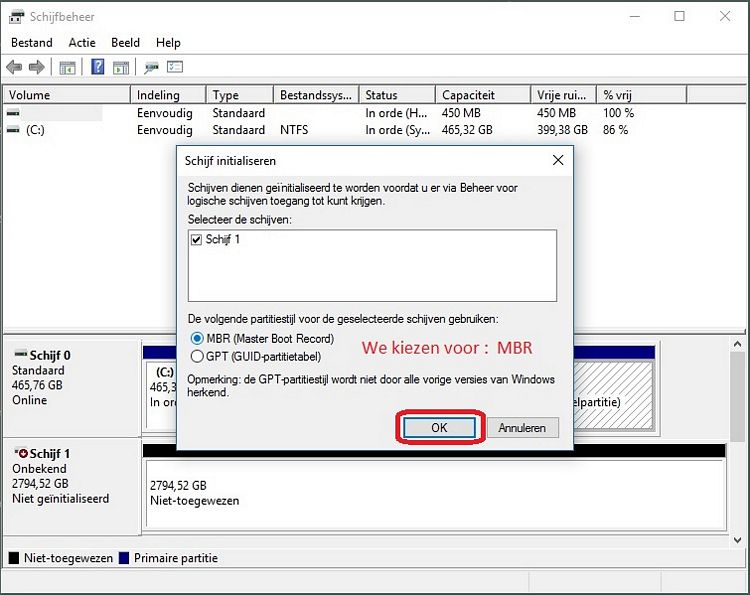Close the Schijf initialiseren dialog

(558, 160)
